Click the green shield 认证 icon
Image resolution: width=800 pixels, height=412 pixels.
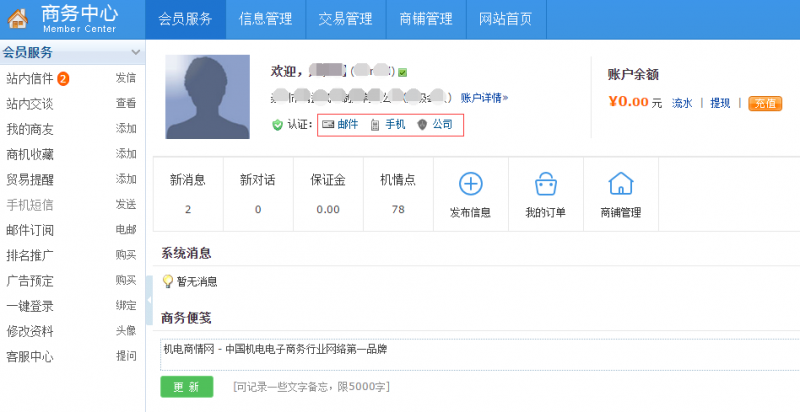tap(277, 125)
